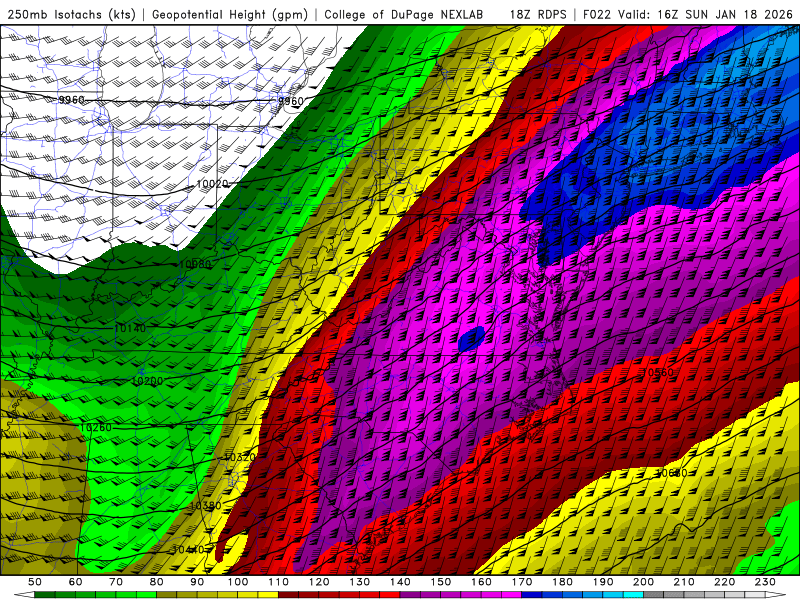
Task: Click the bright yellow swatch just before 110
Action: pos(267,593)
